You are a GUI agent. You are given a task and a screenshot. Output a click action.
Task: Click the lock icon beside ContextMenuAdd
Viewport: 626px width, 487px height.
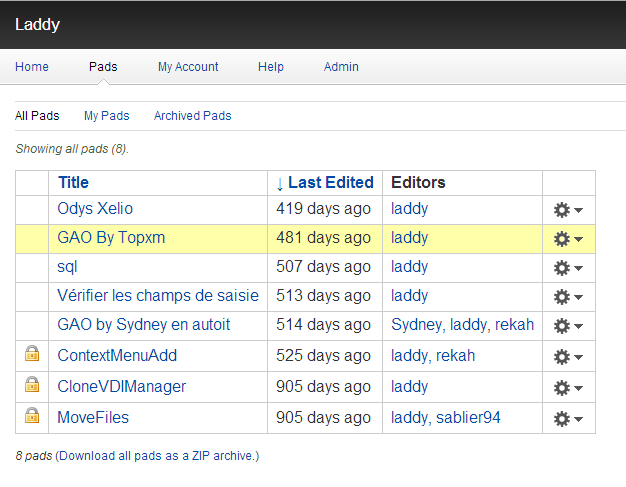point(32,353)
